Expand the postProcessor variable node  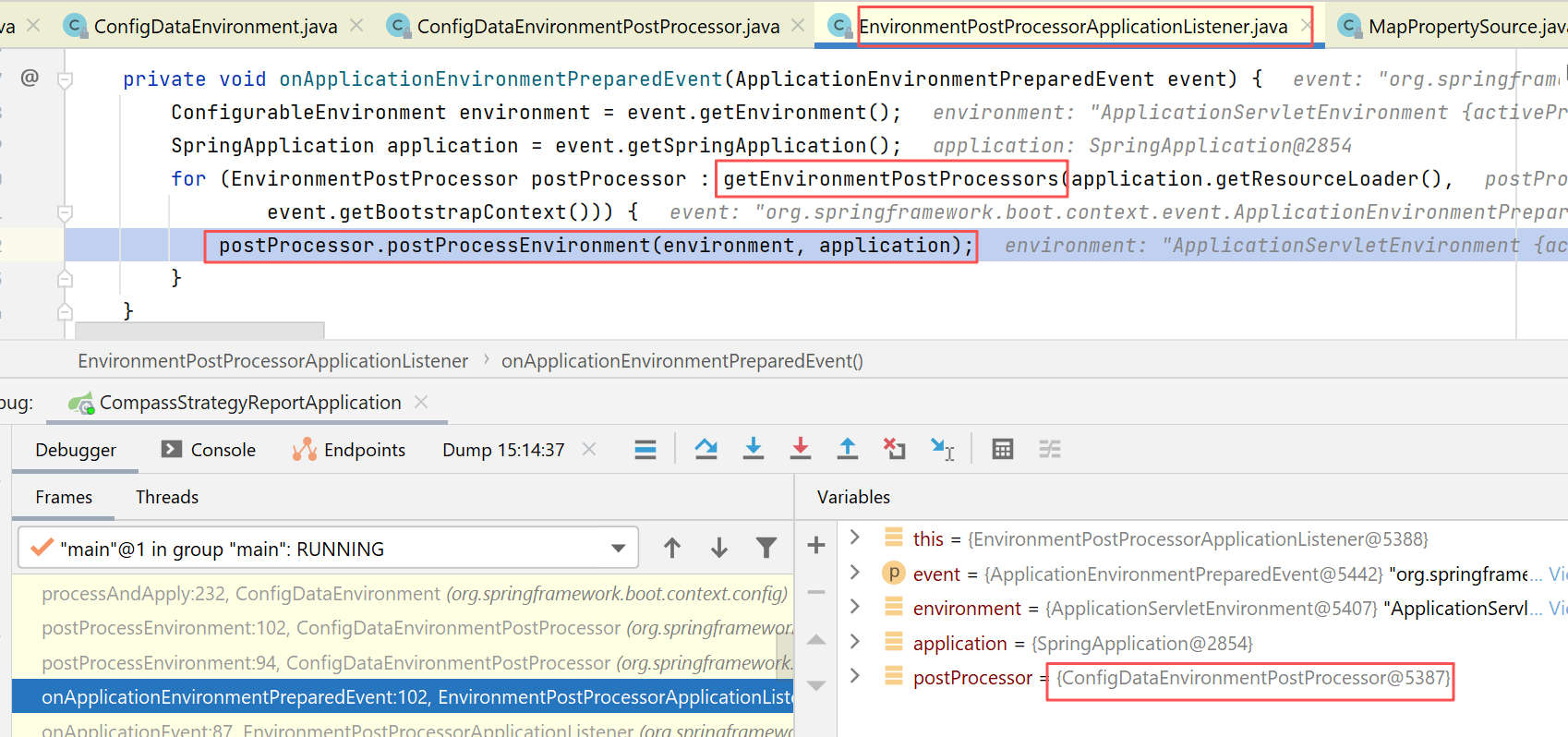coord(855,677)
